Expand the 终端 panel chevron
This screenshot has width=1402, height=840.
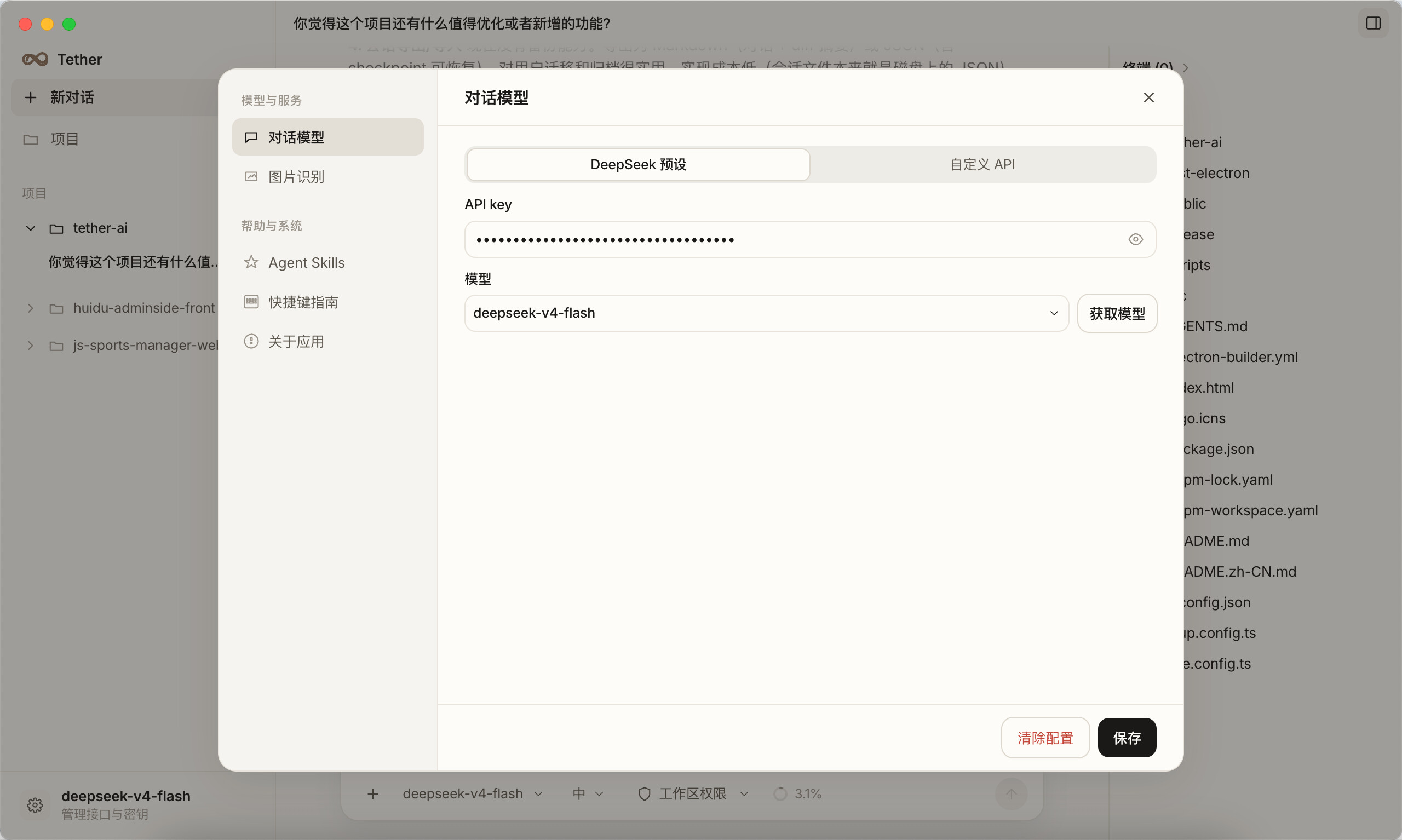click(1185, 68)
